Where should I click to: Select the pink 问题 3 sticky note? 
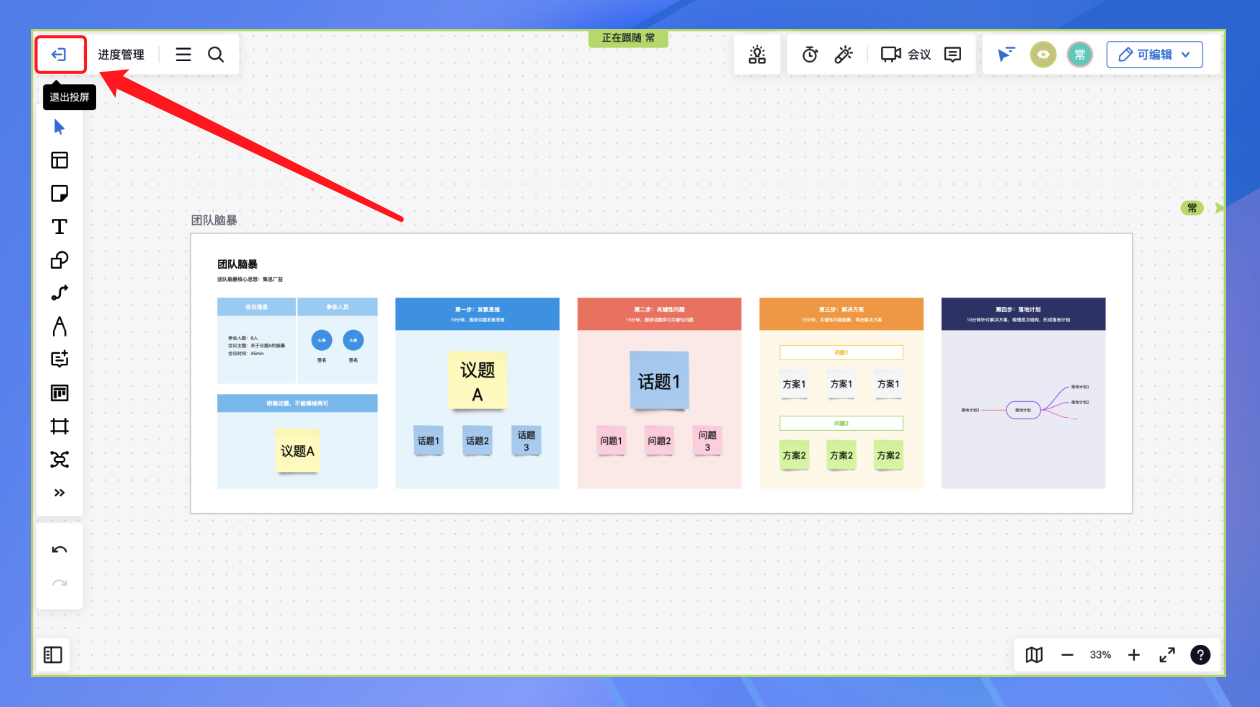tap(708, 441)
